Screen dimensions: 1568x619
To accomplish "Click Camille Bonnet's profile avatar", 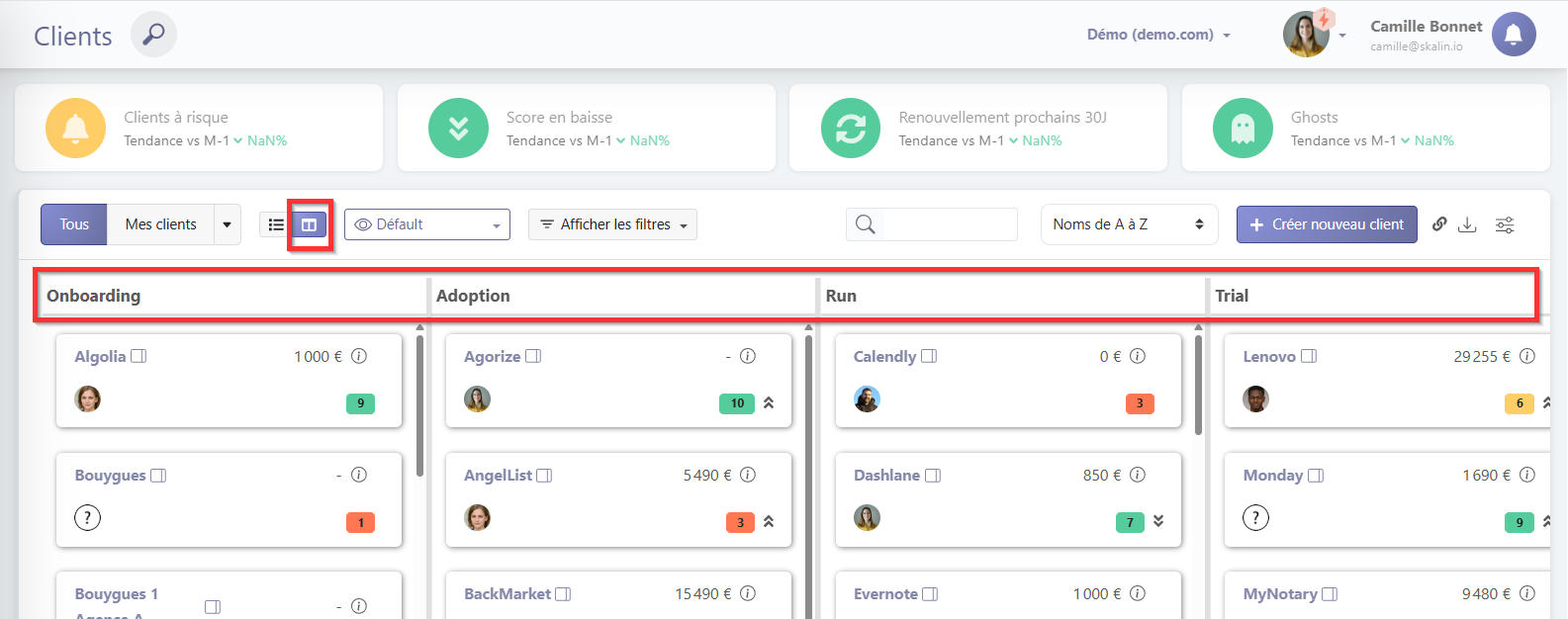I will coord(1306,35).
